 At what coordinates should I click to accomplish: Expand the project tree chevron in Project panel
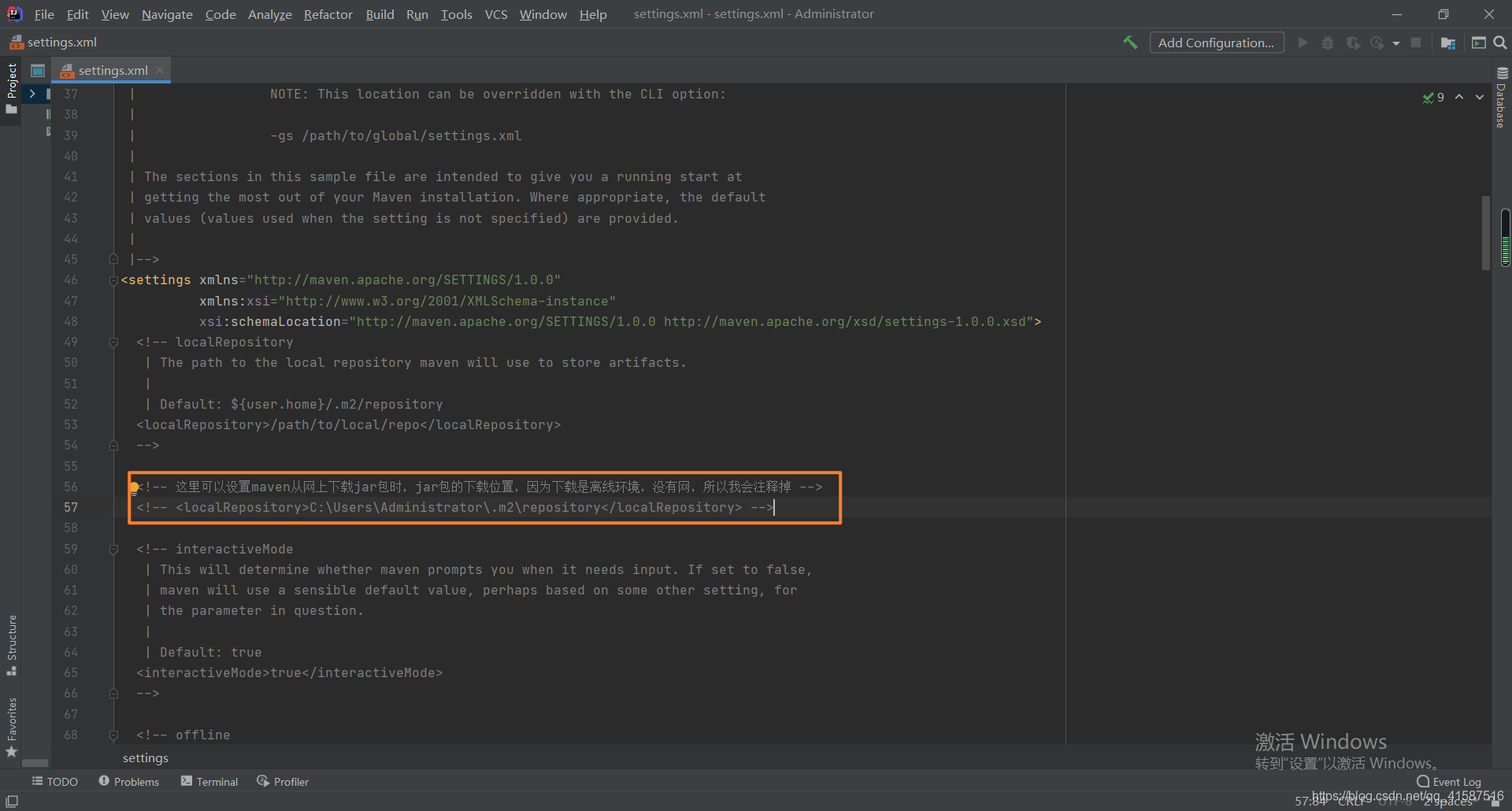pyautogui.click(x=31, y=94)
